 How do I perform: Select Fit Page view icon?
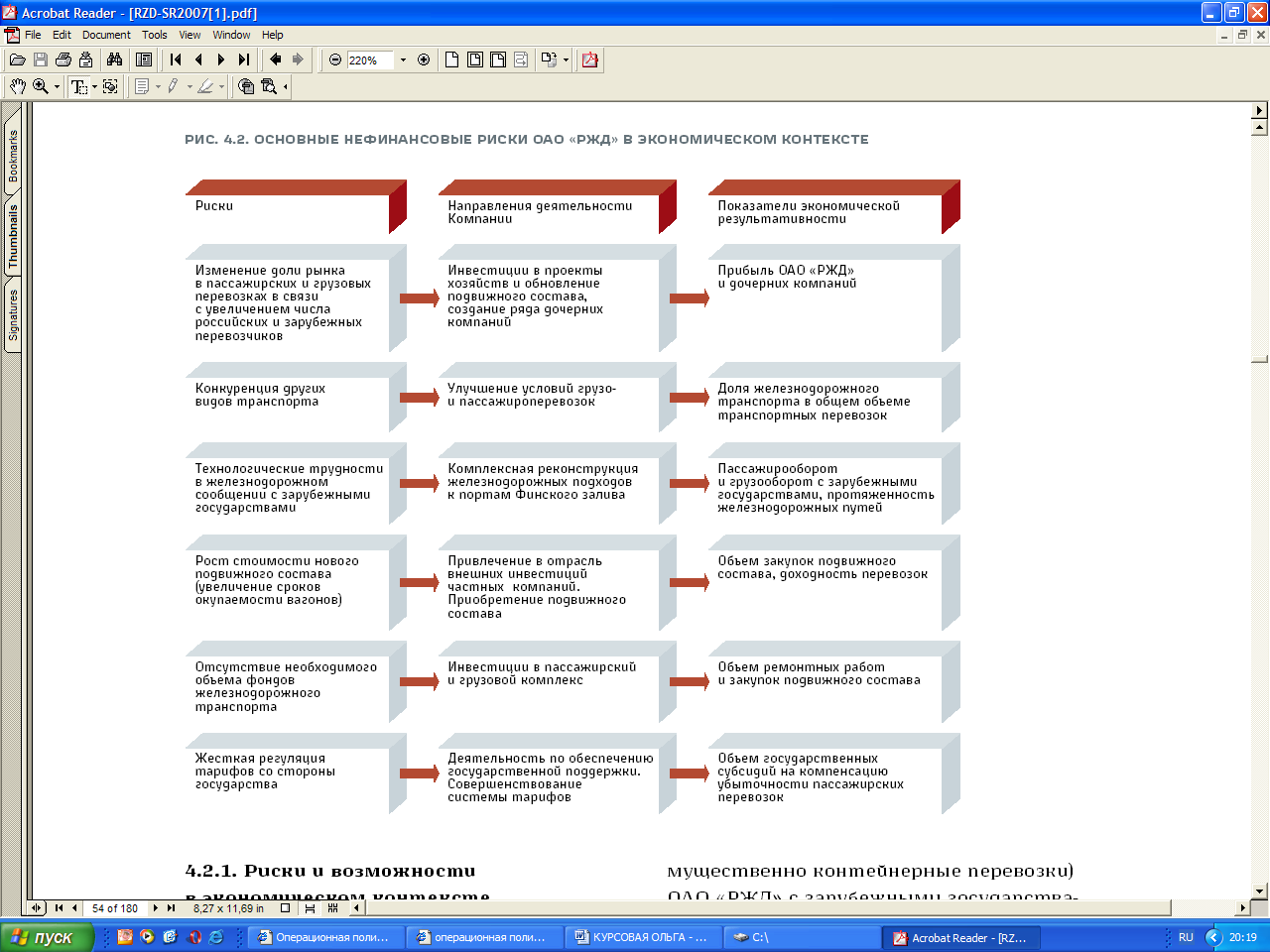[475, 59]
